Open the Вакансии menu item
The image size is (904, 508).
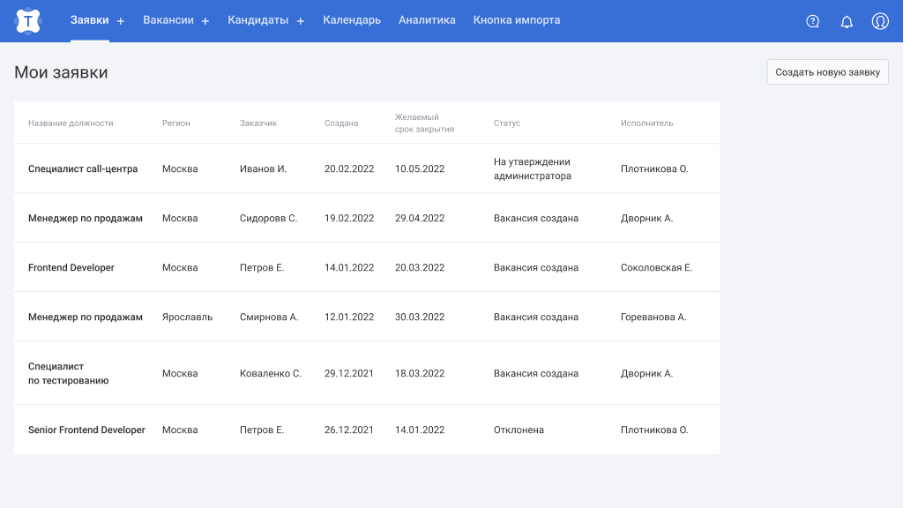(168, 20)
